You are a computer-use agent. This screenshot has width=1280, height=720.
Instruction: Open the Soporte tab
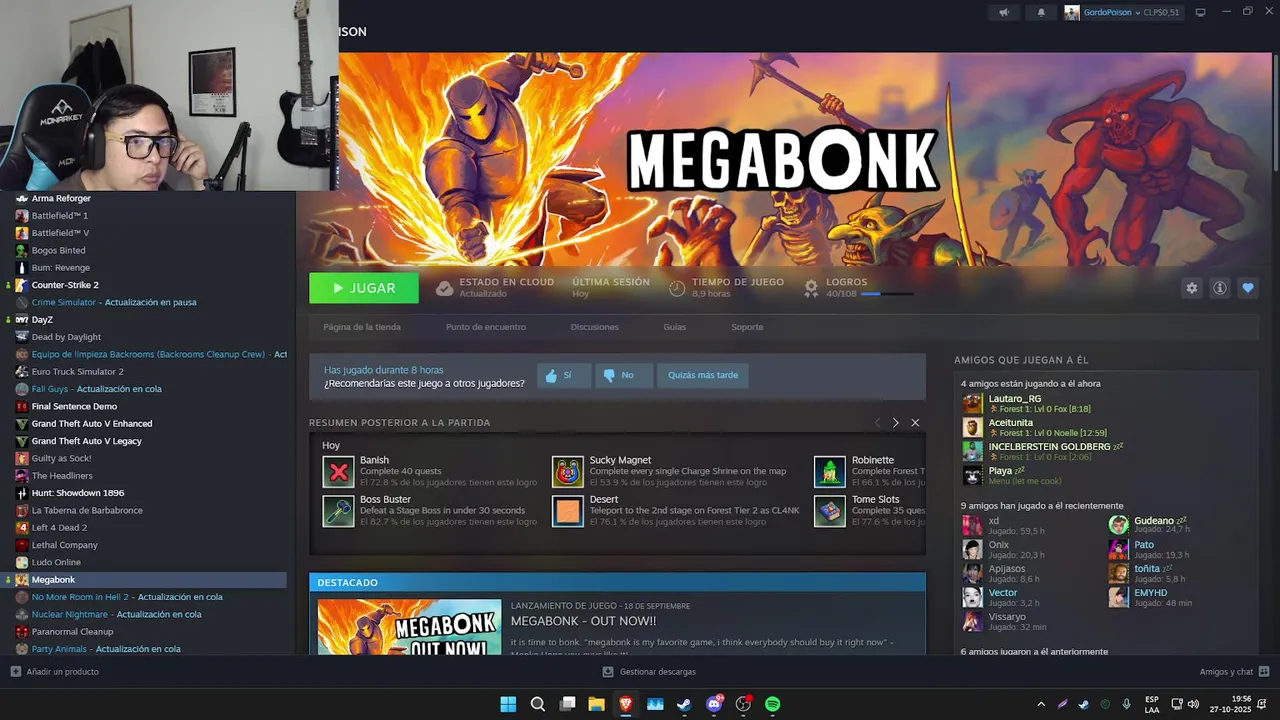747,327
